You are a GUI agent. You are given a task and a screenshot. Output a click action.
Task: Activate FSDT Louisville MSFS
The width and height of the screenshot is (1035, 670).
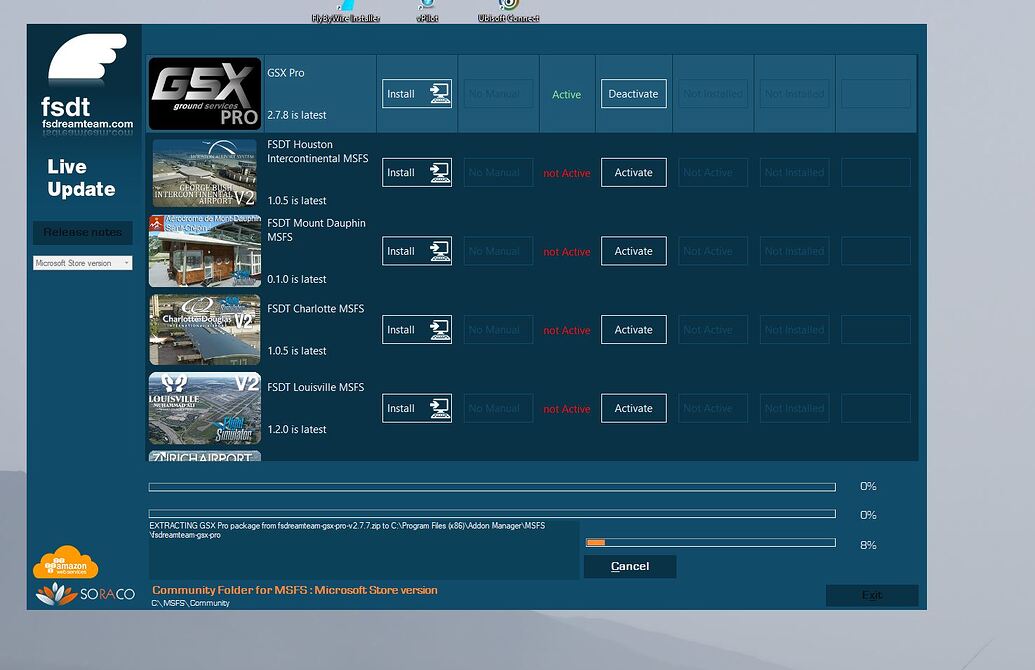633,408
